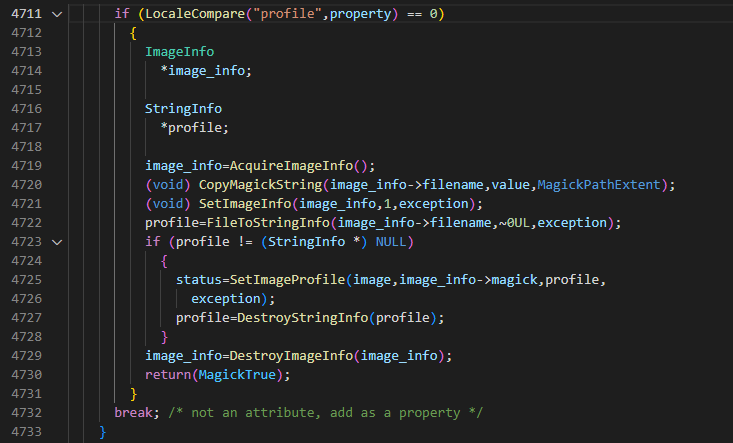Click the return keyword on line 4730
The height and width of the screenshot is (443, 733).
coord(168,375)
